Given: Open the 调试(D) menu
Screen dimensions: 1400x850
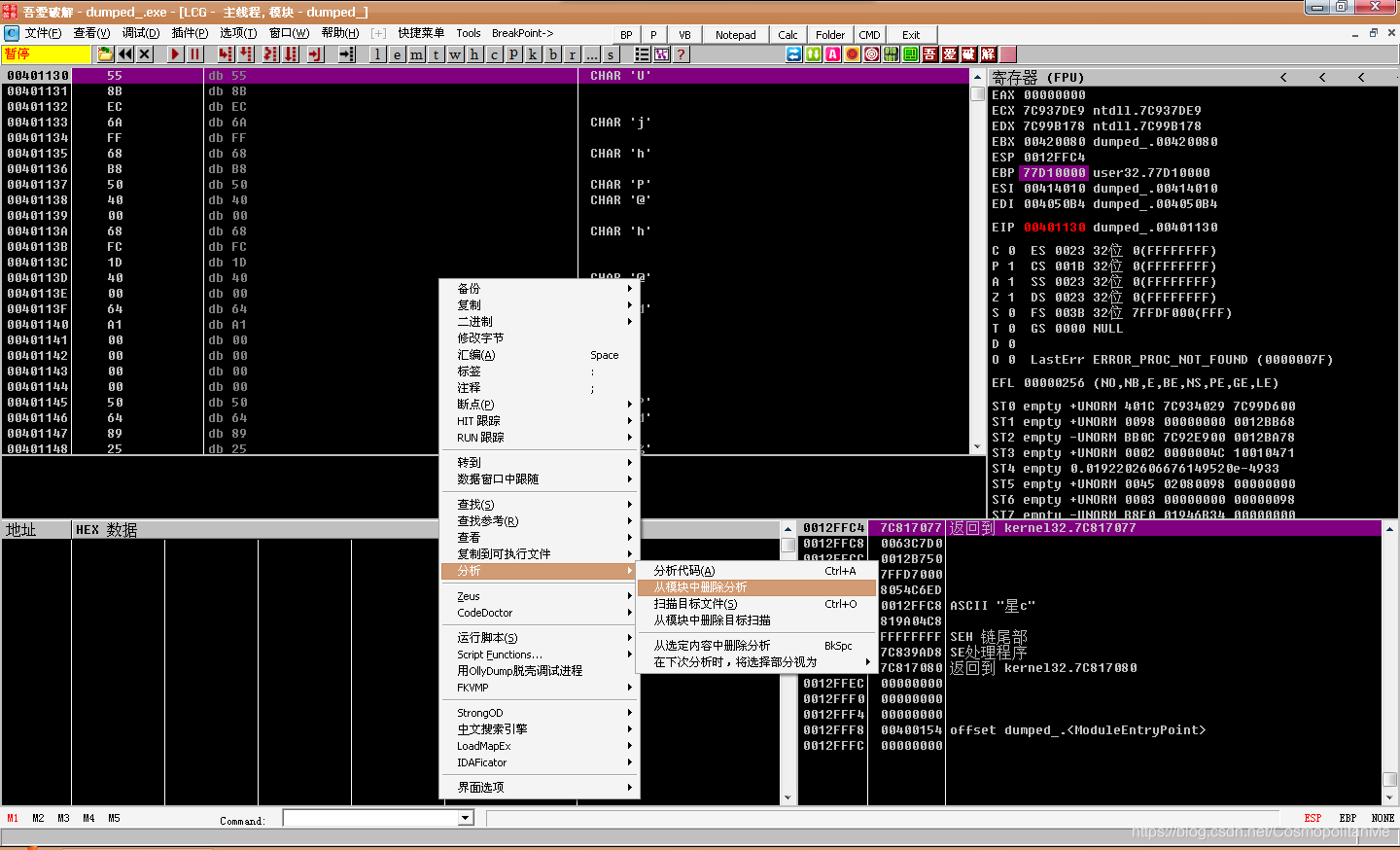Looking at the screenshot, I should point(140,33).
